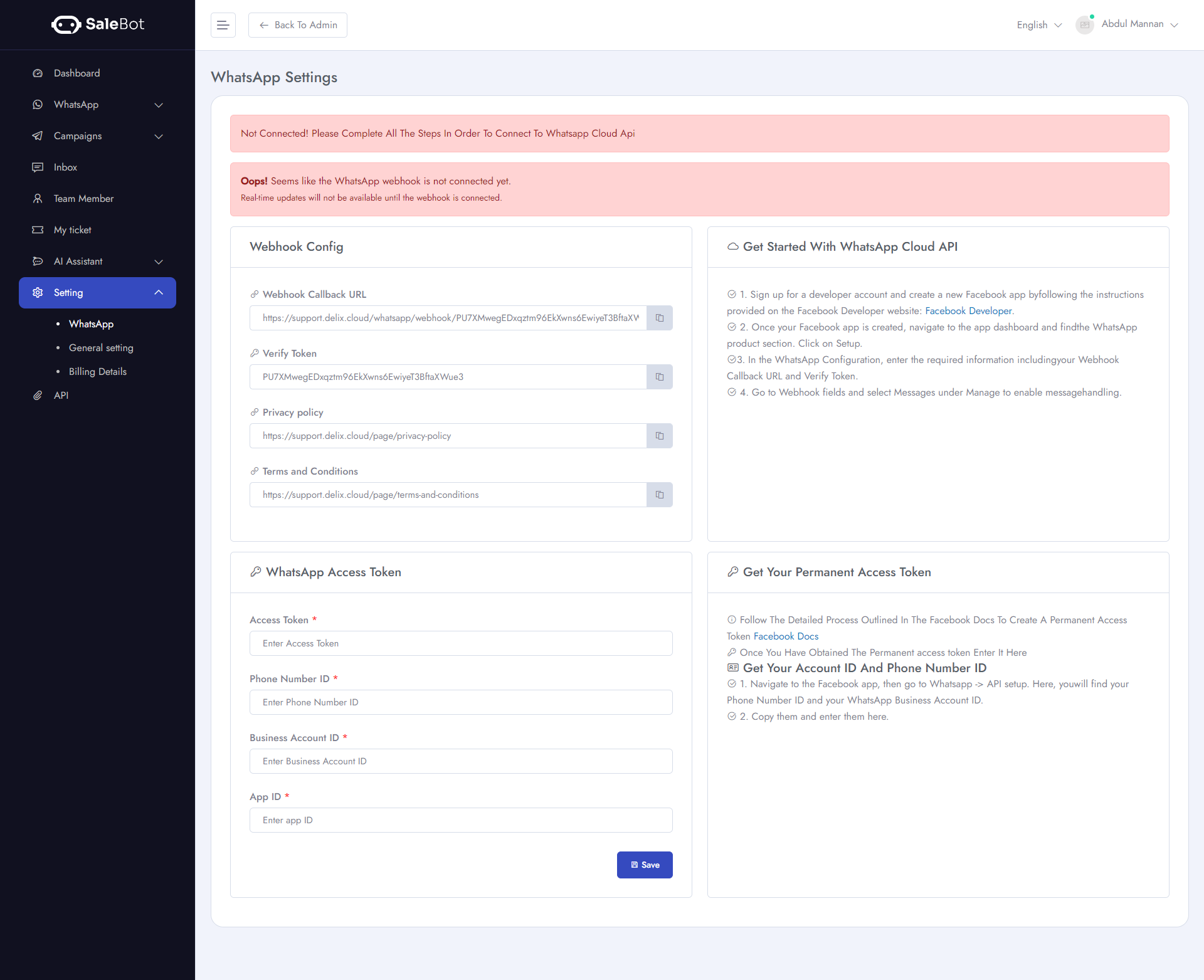Copy the Privacy policy link
This screenshot has width=1204, height=980.
(x=659, y=436)
